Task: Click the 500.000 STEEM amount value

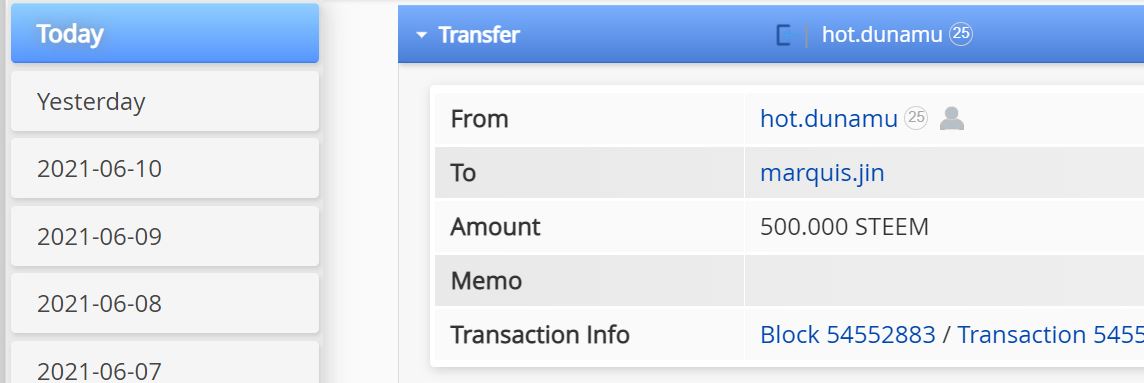Action: point(844,227)
